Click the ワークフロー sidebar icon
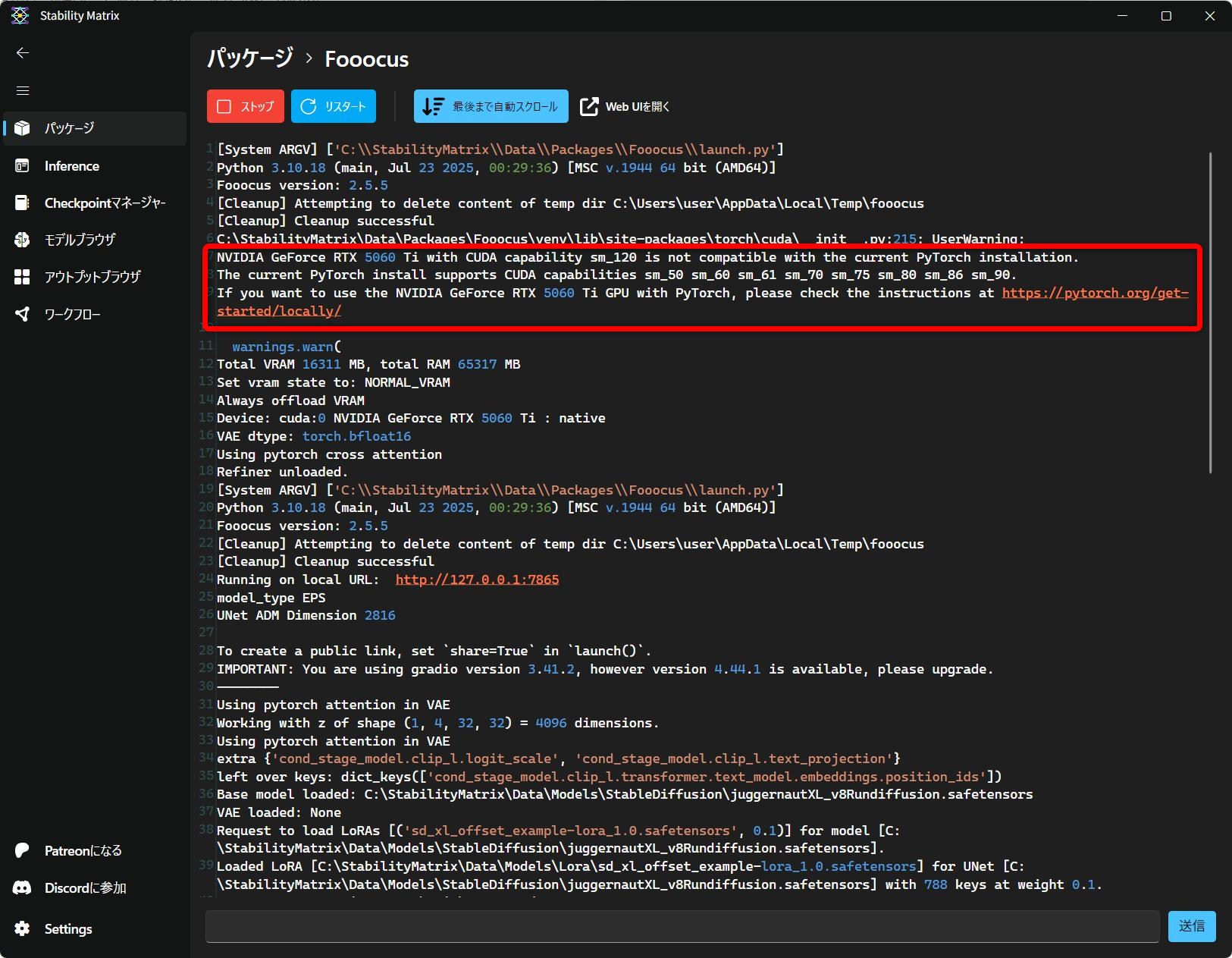Image resolution: width=1232 pixels, height=958 pixels. pos(22,314)
